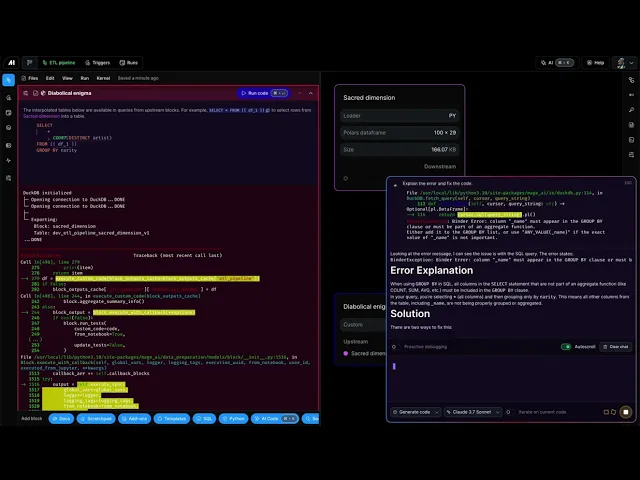Click the fourth left sidebar icon
The height and width of the screenshot is (480, 640).
pos(9,128)
